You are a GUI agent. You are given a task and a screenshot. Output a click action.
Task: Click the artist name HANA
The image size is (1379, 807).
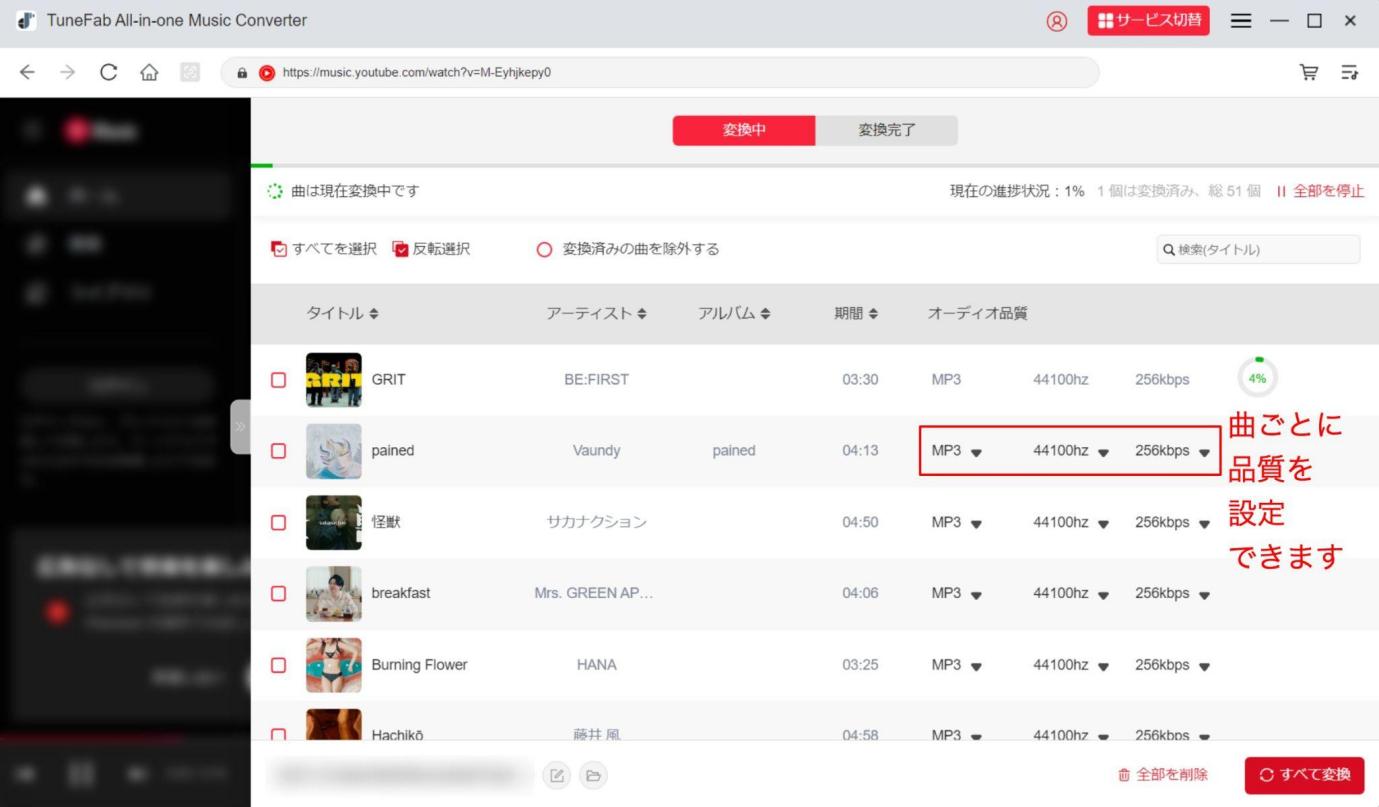(x=596, y=665)
